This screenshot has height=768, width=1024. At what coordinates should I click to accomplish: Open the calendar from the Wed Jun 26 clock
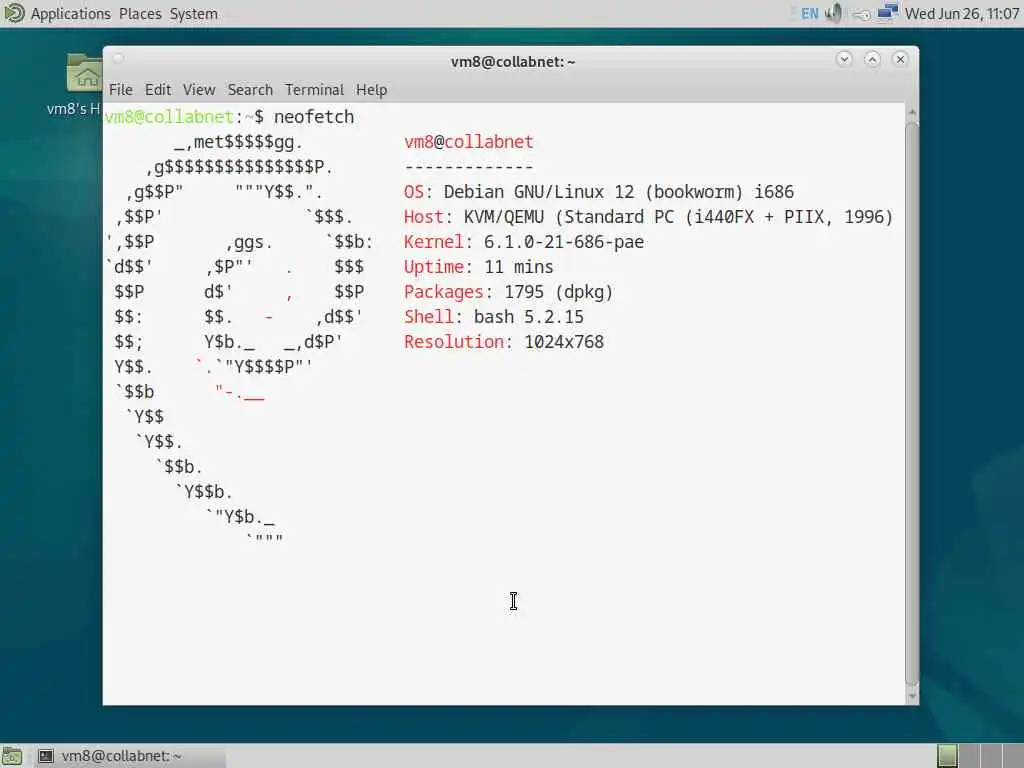point(961,14)
